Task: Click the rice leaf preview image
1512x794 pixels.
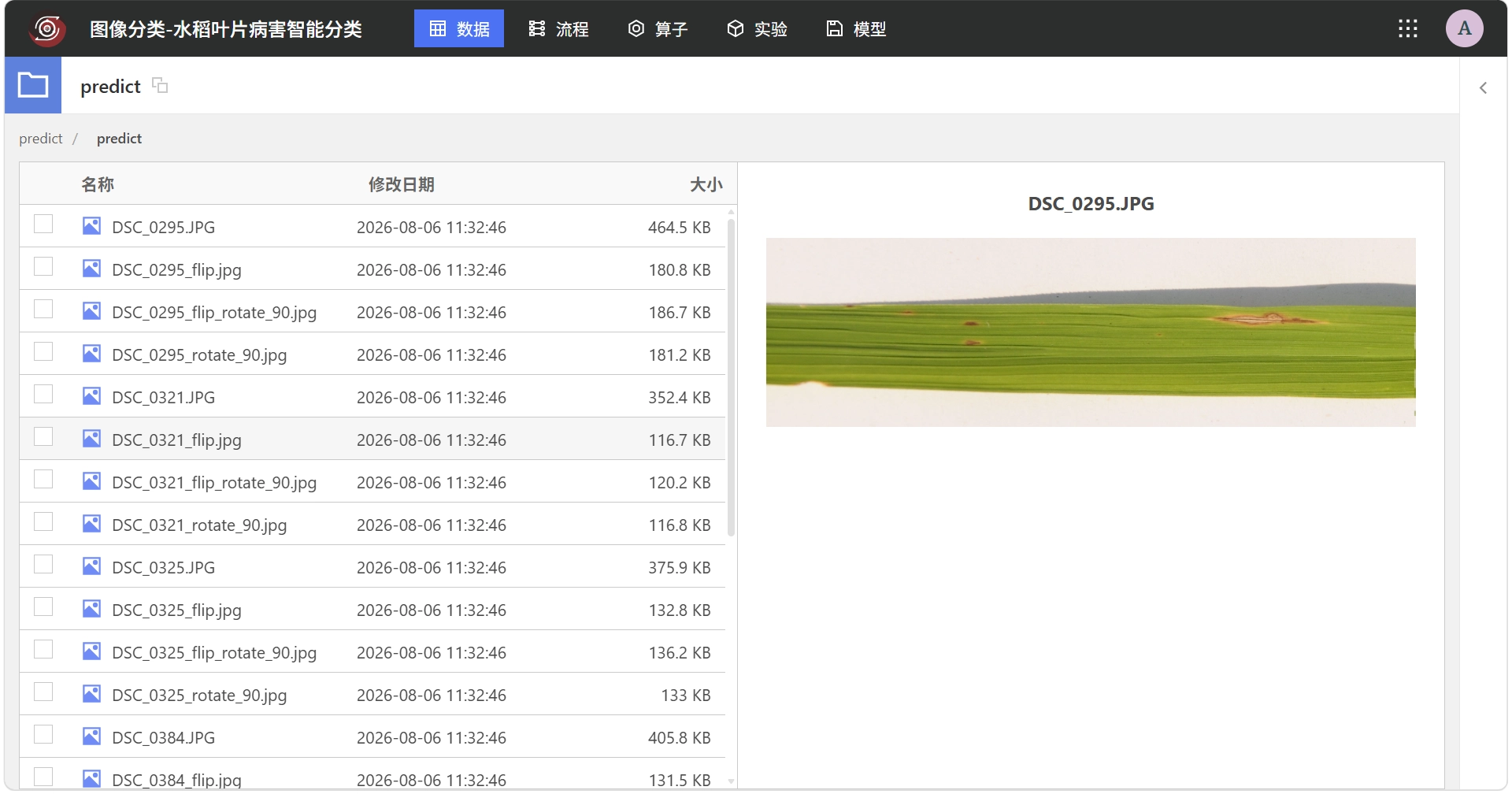Action: 1091,332
